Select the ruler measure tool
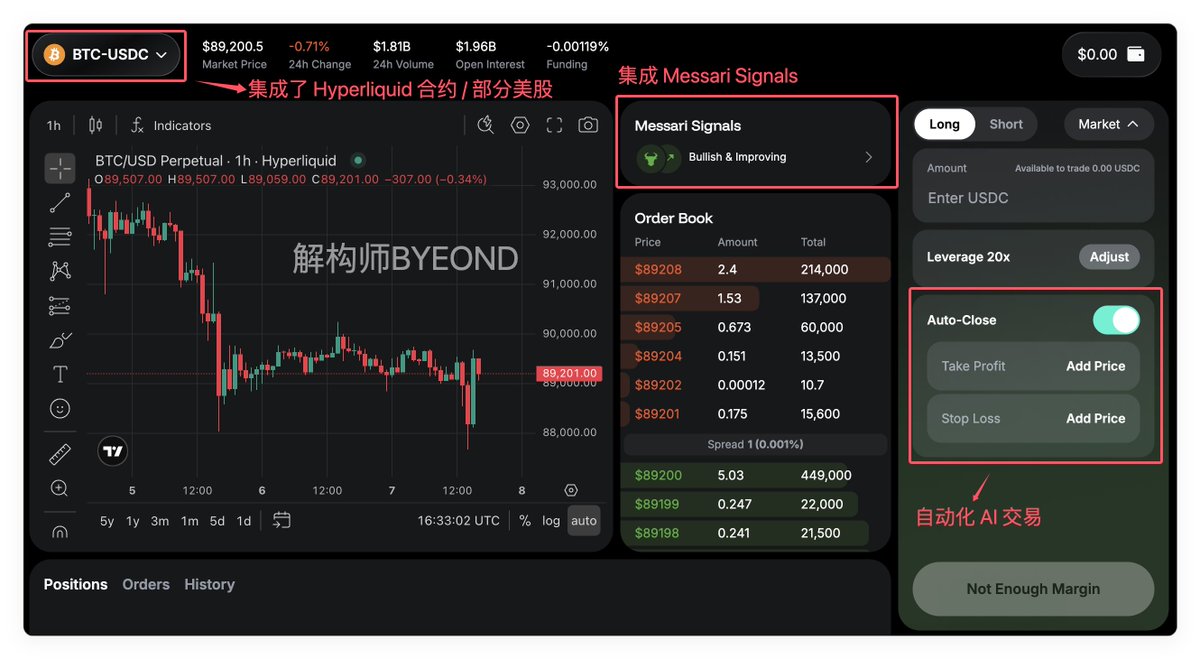This screenshot has height=659, width=1200. [60, 454]
